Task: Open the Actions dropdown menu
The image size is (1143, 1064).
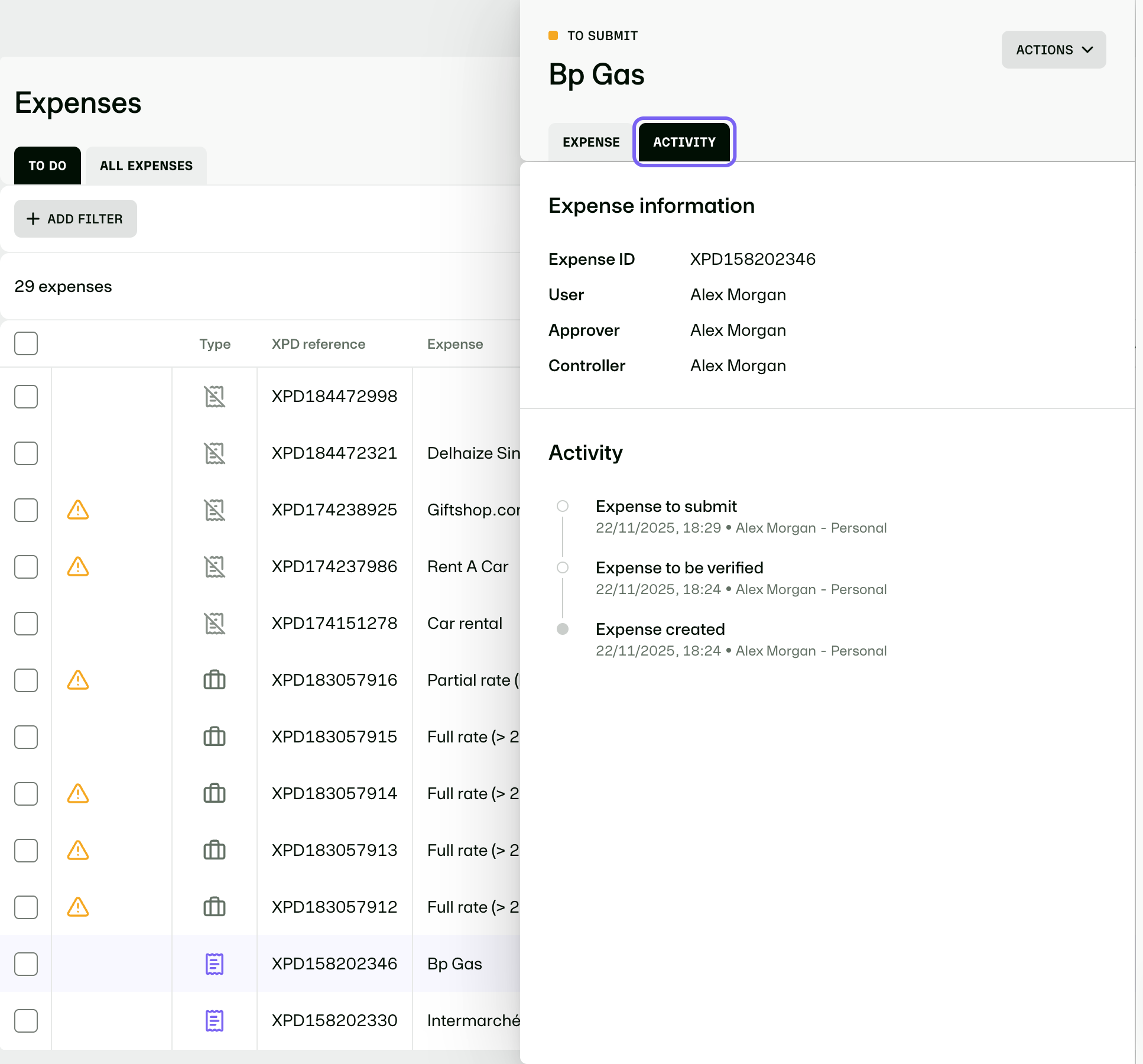Action: point(1054,50)
